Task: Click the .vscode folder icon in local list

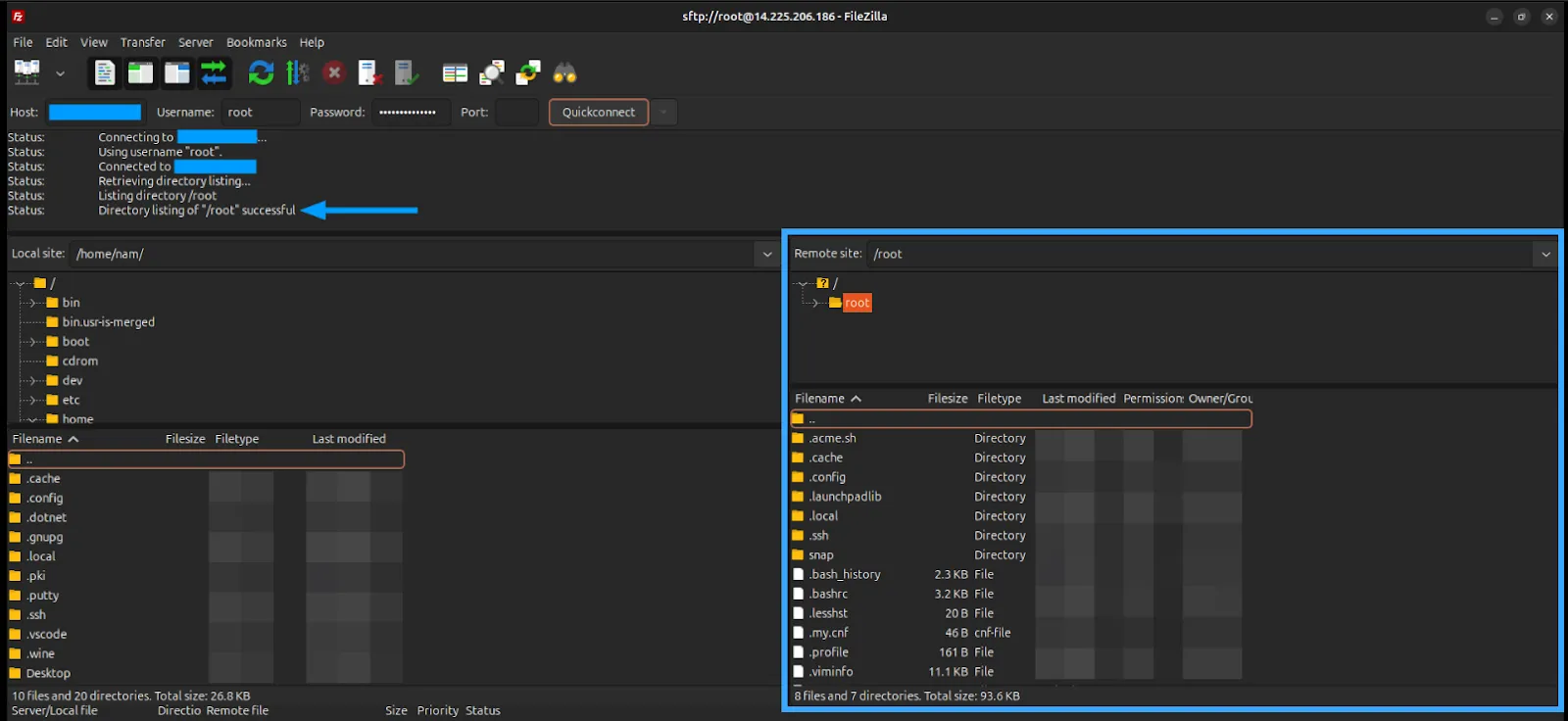Action: [x=15, y=634]
